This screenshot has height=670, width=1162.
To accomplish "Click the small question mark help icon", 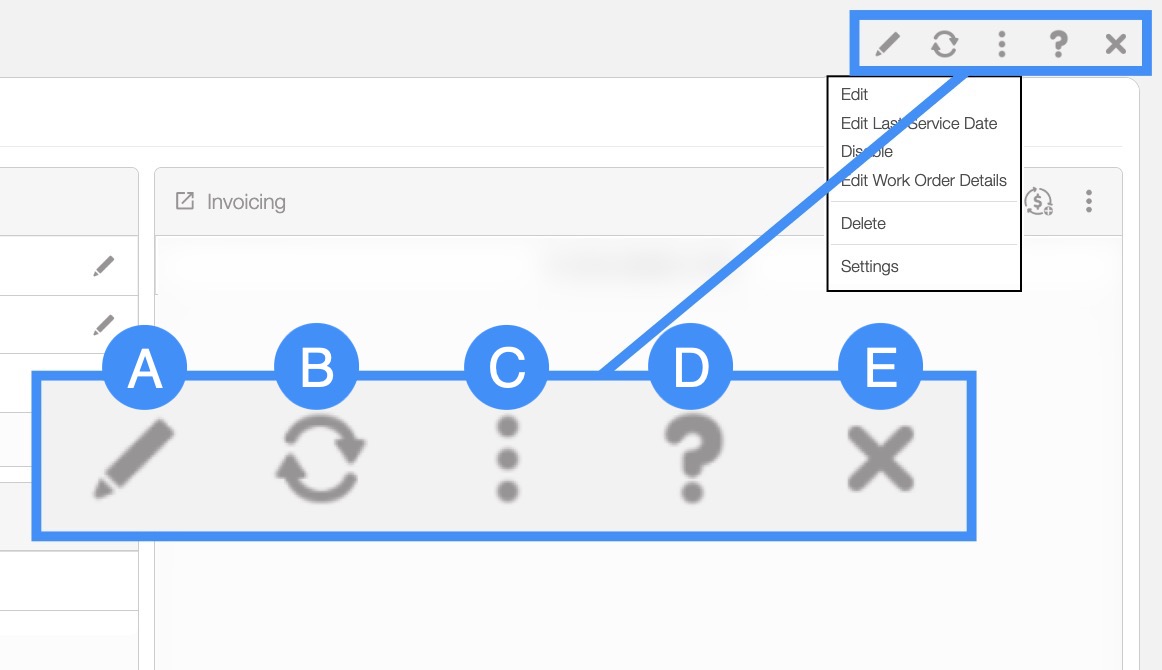I will pos(1058,44).
